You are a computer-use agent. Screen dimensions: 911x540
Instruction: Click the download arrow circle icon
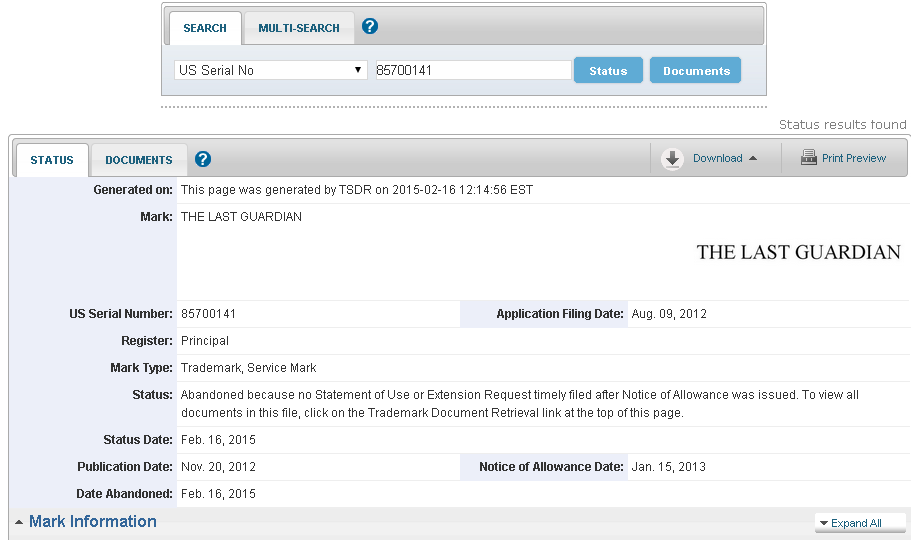tap(672, 159)
